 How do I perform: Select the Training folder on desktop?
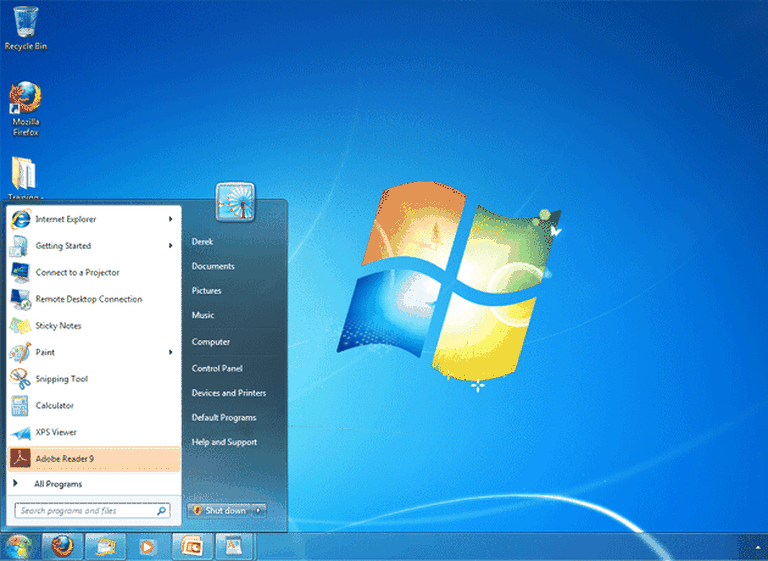[24, 177]
